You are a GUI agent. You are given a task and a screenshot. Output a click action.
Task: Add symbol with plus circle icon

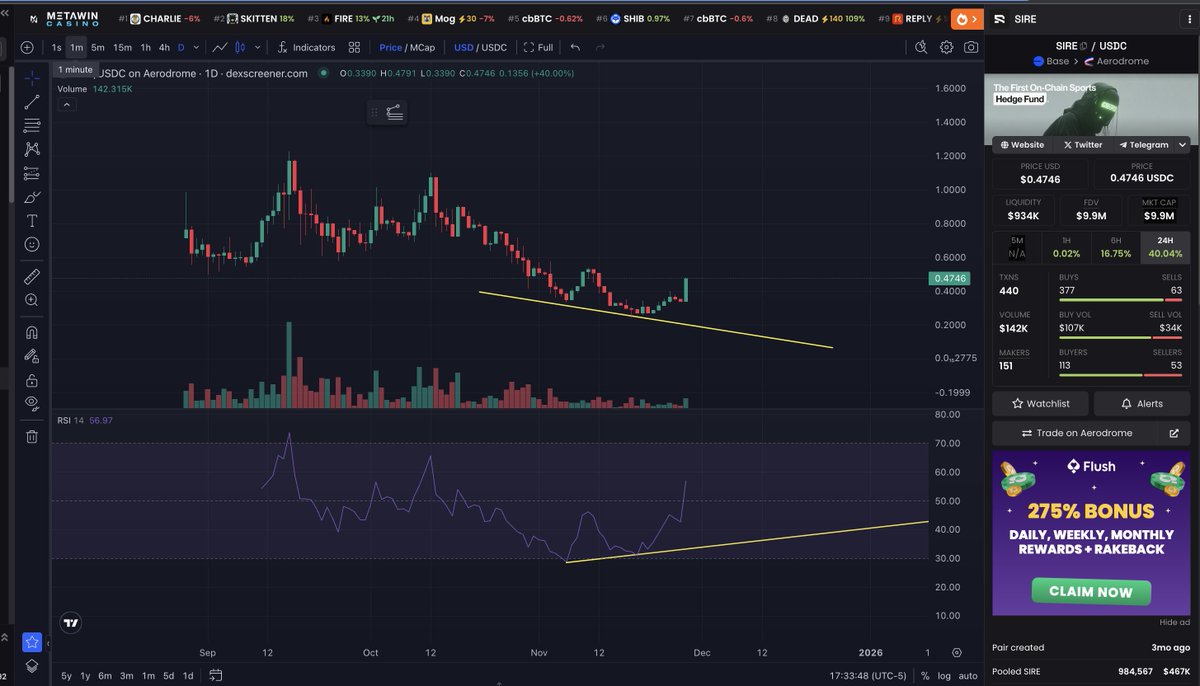tap(27, 47)
